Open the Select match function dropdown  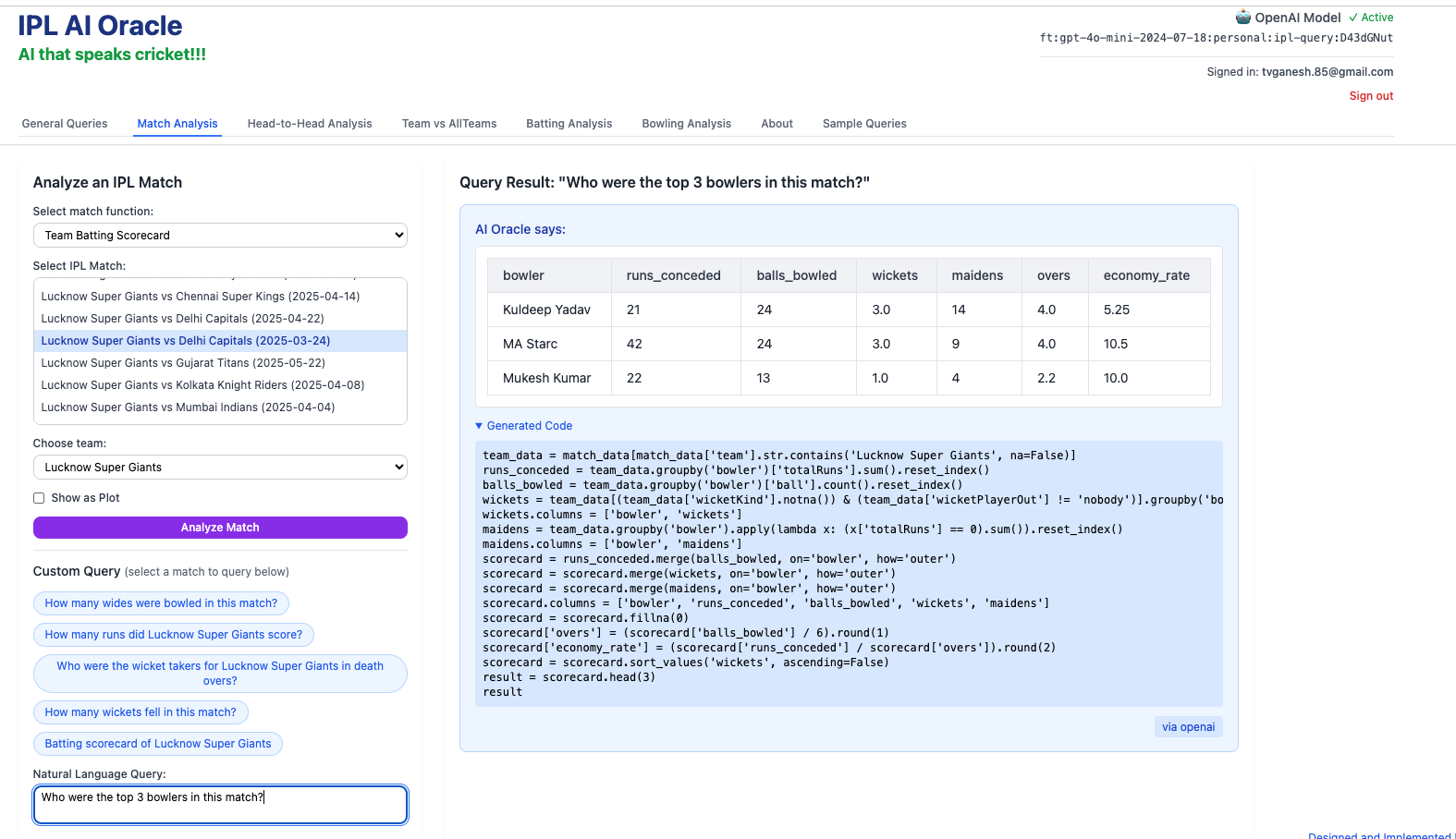point(220,236)
